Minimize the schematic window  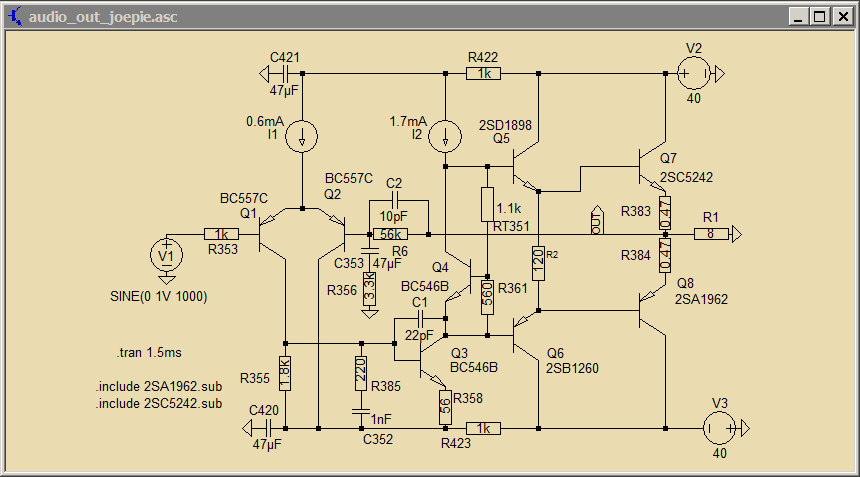tap(799, 16)
